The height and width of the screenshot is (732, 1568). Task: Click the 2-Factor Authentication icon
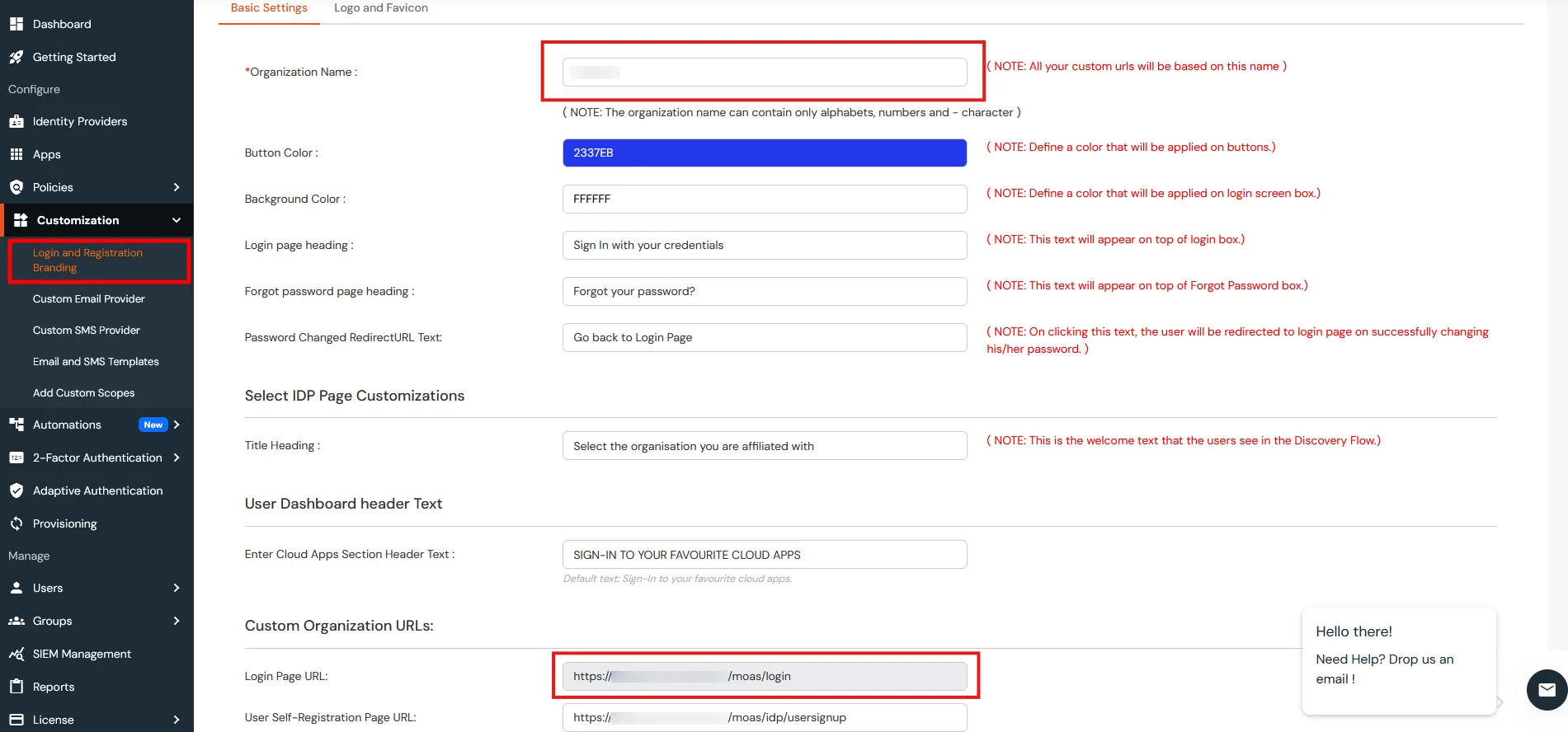coord(16,457)
